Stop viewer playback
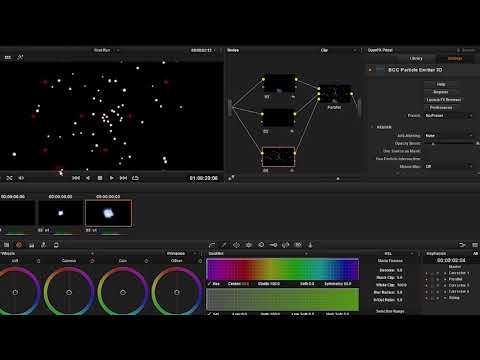 pyautogui.click(x=100, y=178)
